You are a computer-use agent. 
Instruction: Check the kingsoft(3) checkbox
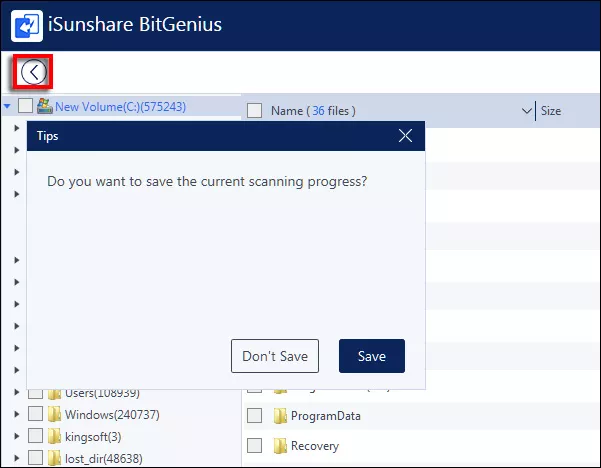36,436
